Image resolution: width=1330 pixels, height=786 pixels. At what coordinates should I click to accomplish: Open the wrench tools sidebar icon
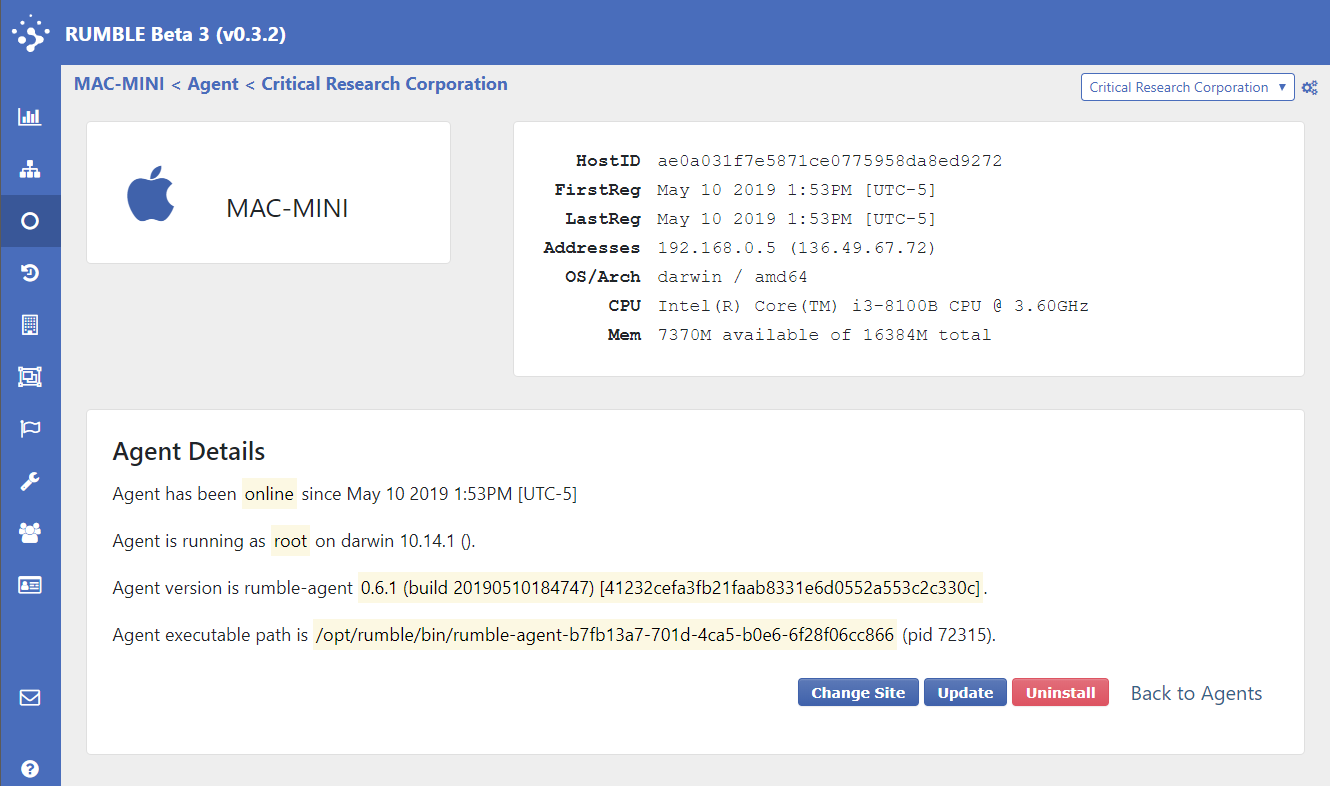point(30,481)
